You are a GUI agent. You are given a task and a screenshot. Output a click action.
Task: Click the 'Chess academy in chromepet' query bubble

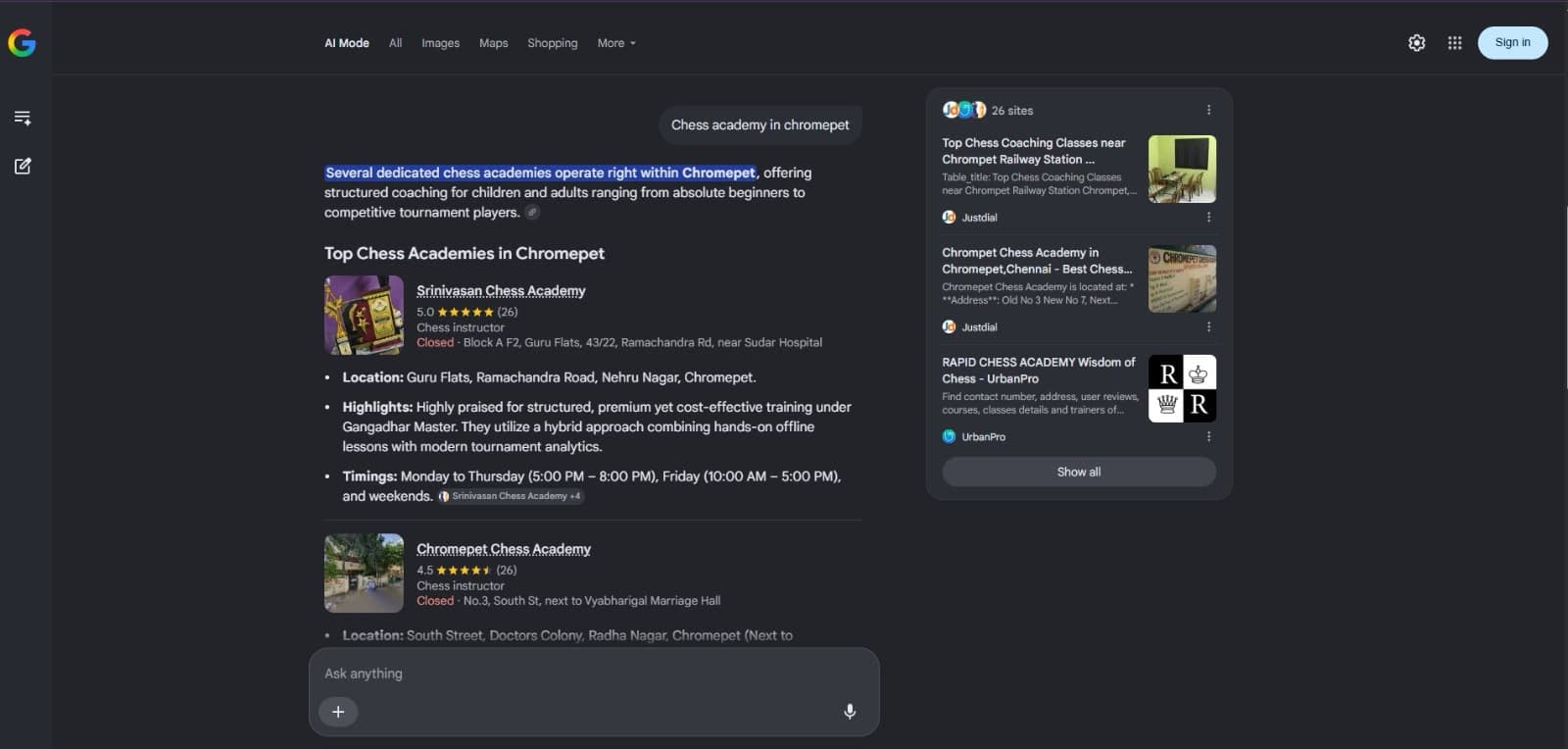pyautogui.click(x=759, y=125)
